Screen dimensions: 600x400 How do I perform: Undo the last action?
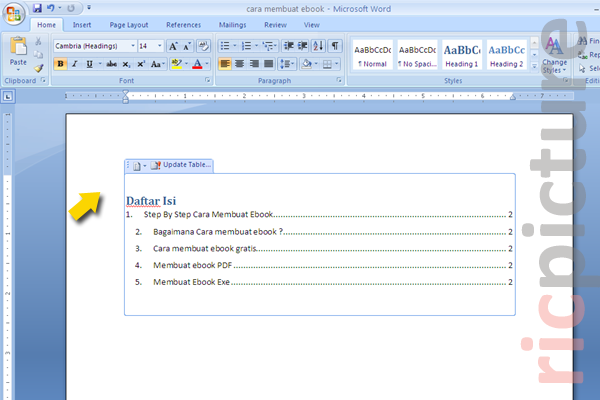tap(51, 8)
